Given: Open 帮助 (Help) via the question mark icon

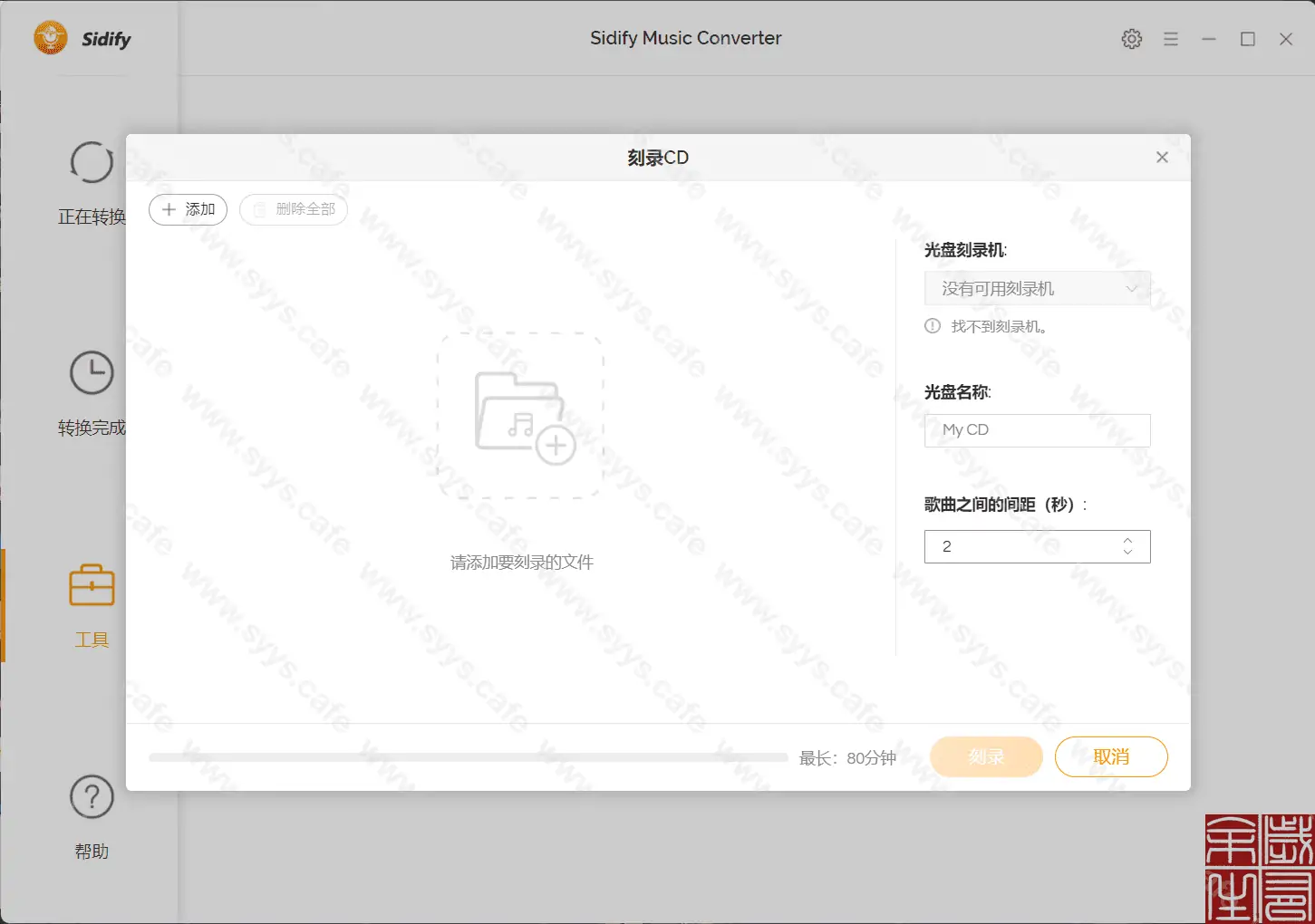Looking at the screenshot, I should click(x=91, y=798).
